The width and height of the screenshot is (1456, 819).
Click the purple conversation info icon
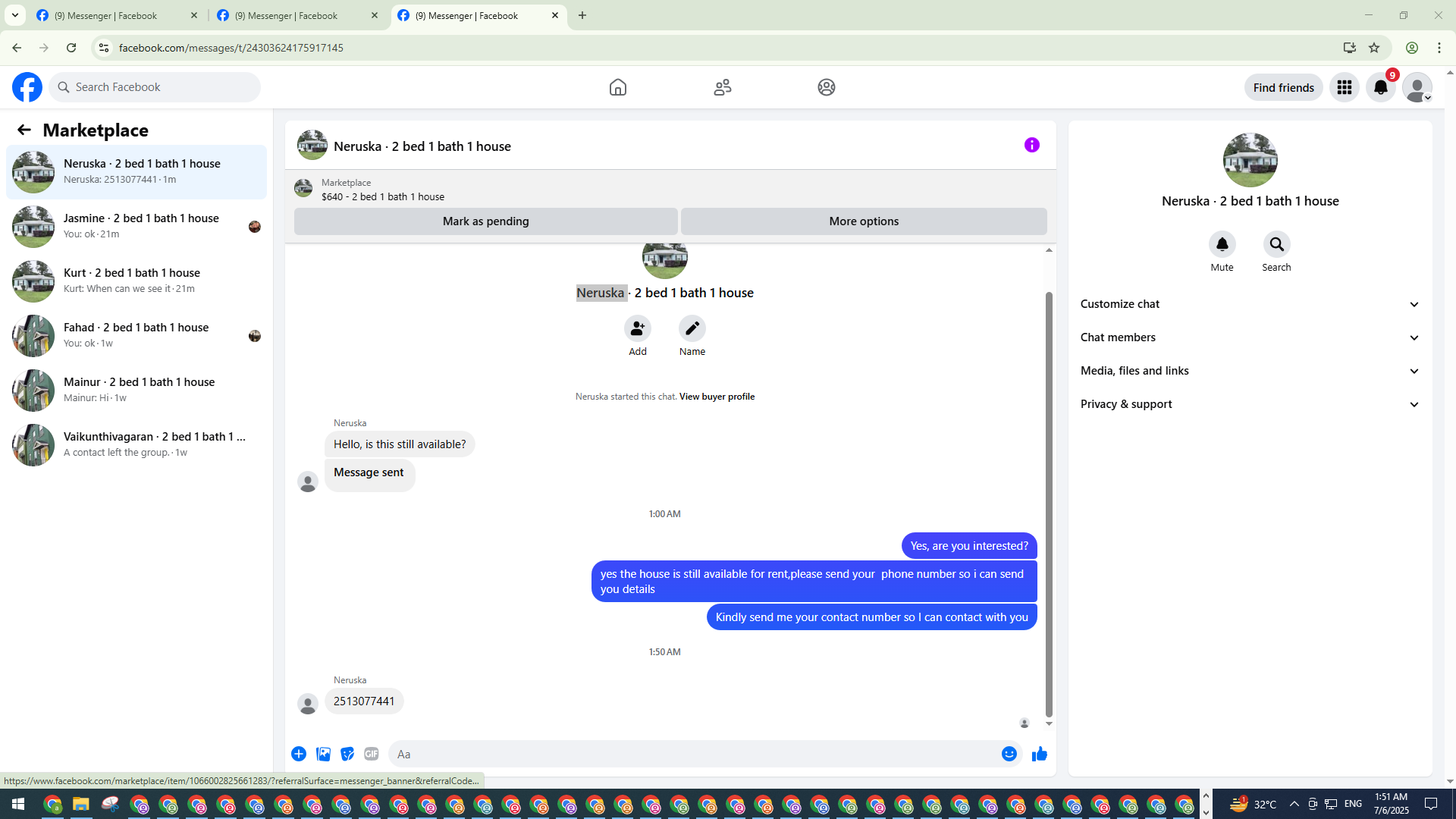tap(1031, 145)
